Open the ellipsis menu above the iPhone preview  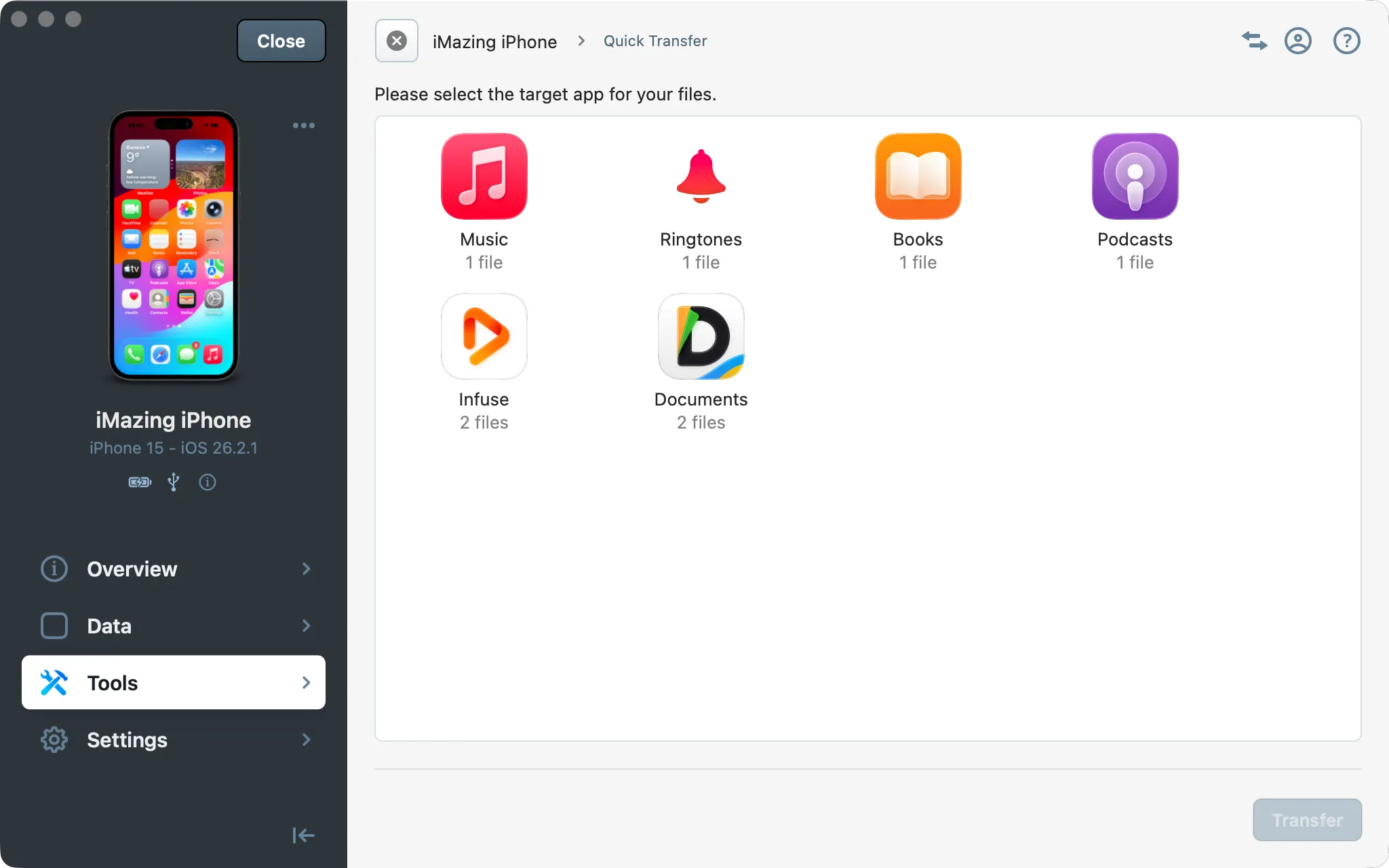(x=303, y=125)
